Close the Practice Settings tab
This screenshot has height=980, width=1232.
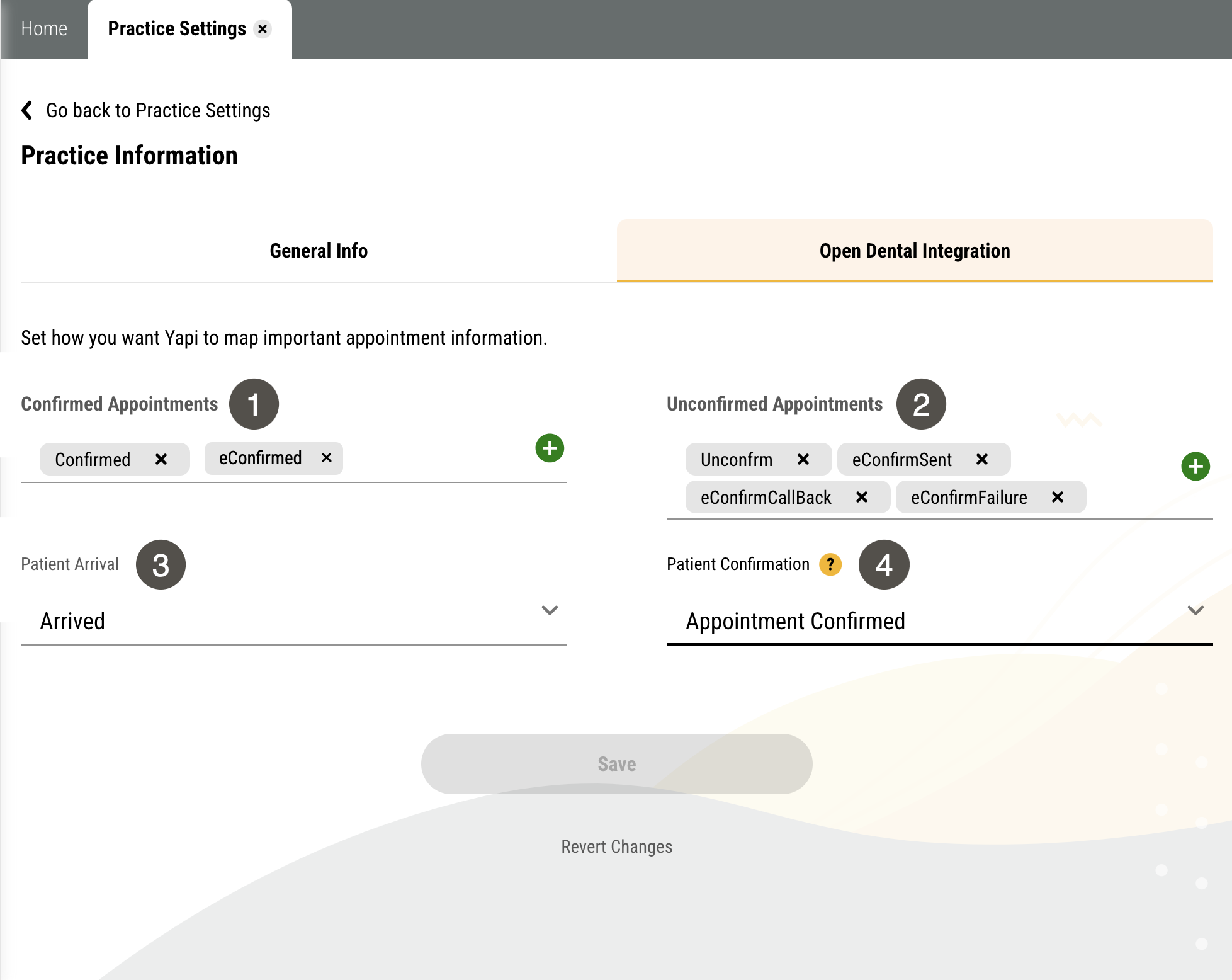263,29
